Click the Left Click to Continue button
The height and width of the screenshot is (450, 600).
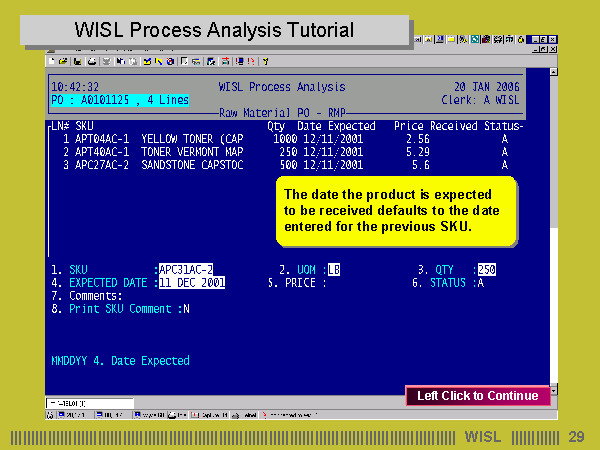click(478, 396)
